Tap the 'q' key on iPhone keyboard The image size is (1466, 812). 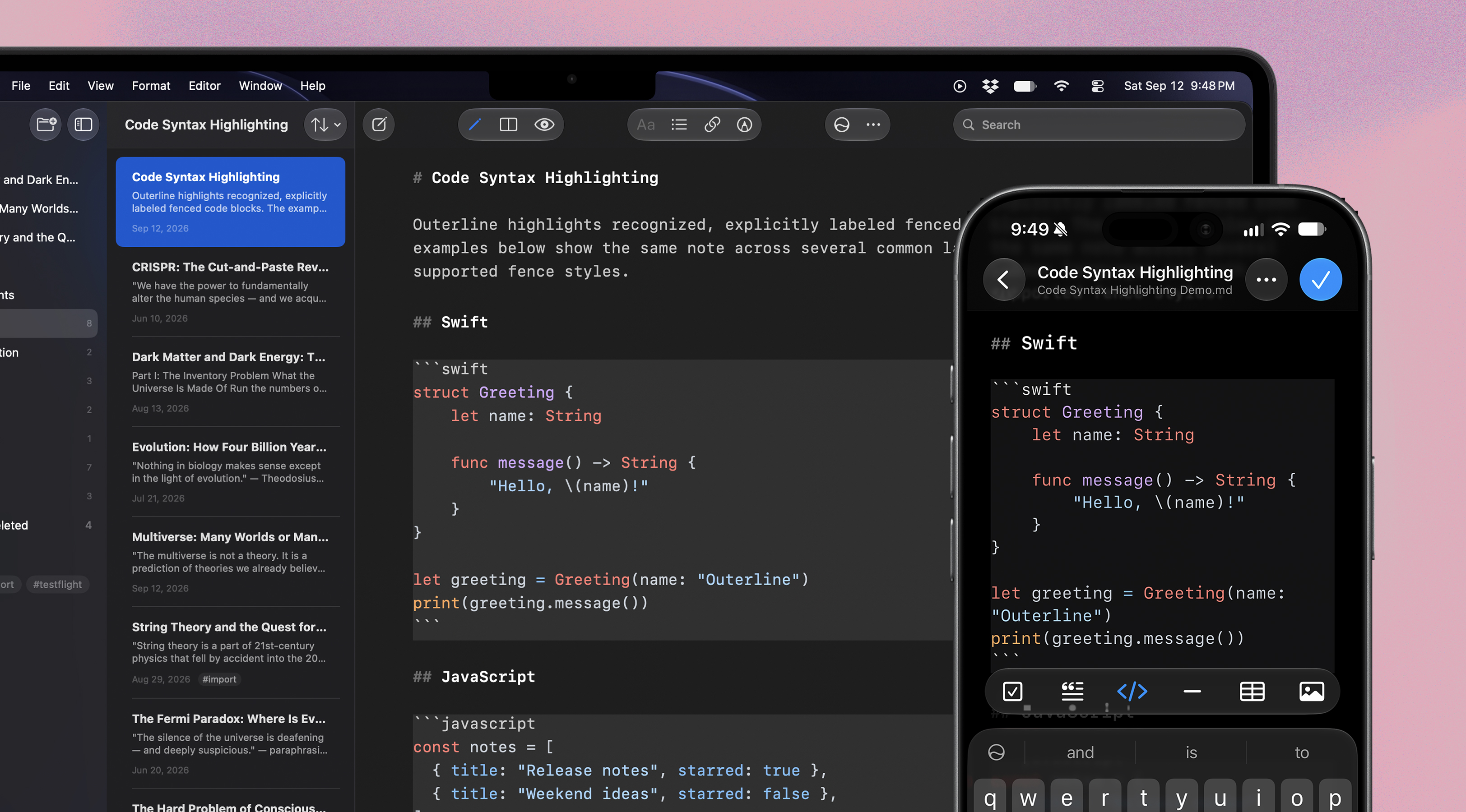pyautogui.click(x=990, y=796)
